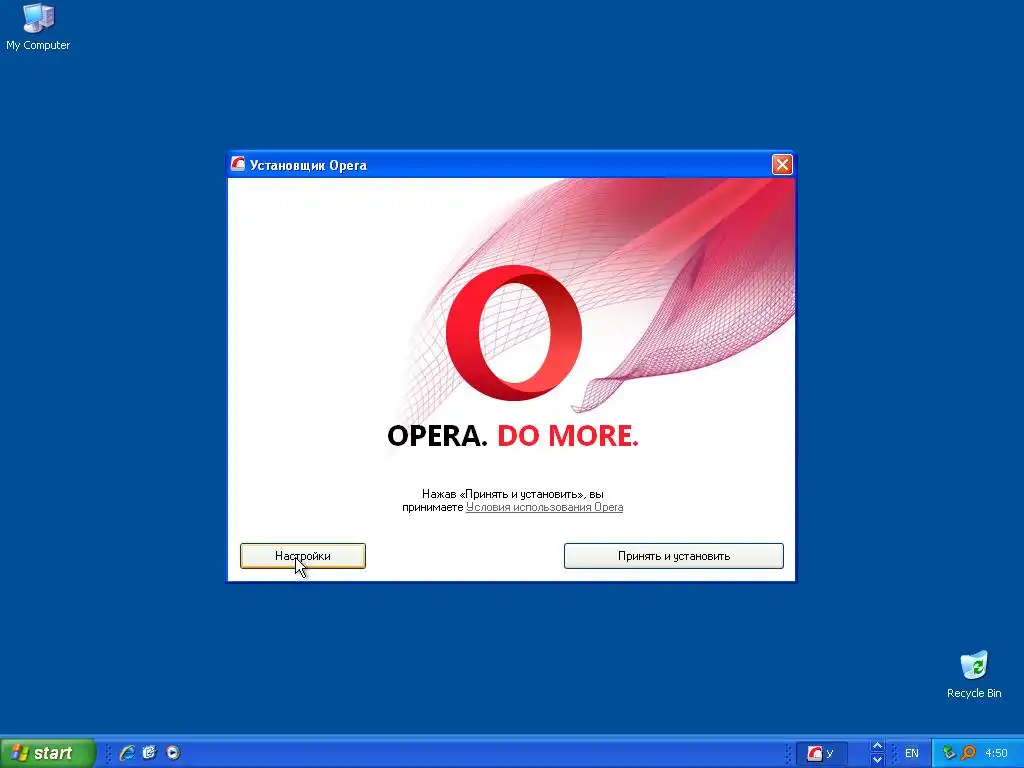This screenshot has height=768, width=1024.
Task: Click the OPERA. DO MORE. slogan text
Action: click(513, 436)
